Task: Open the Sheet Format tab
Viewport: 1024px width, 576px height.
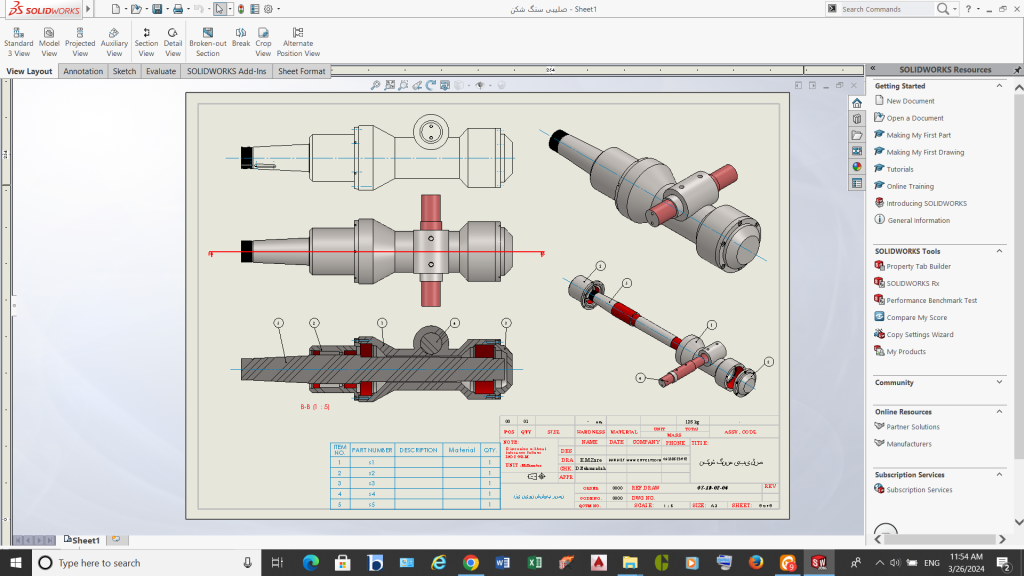Action: (x=301, y=71)
